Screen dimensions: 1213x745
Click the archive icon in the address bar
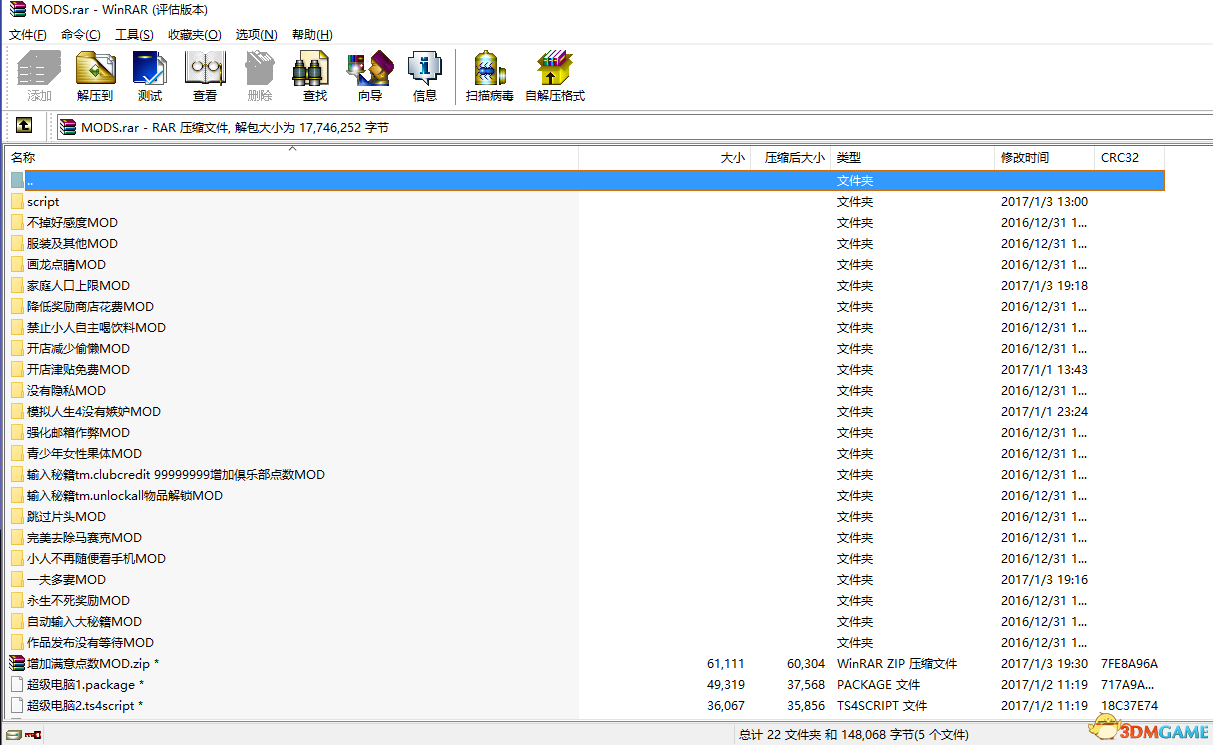point(68,127)
